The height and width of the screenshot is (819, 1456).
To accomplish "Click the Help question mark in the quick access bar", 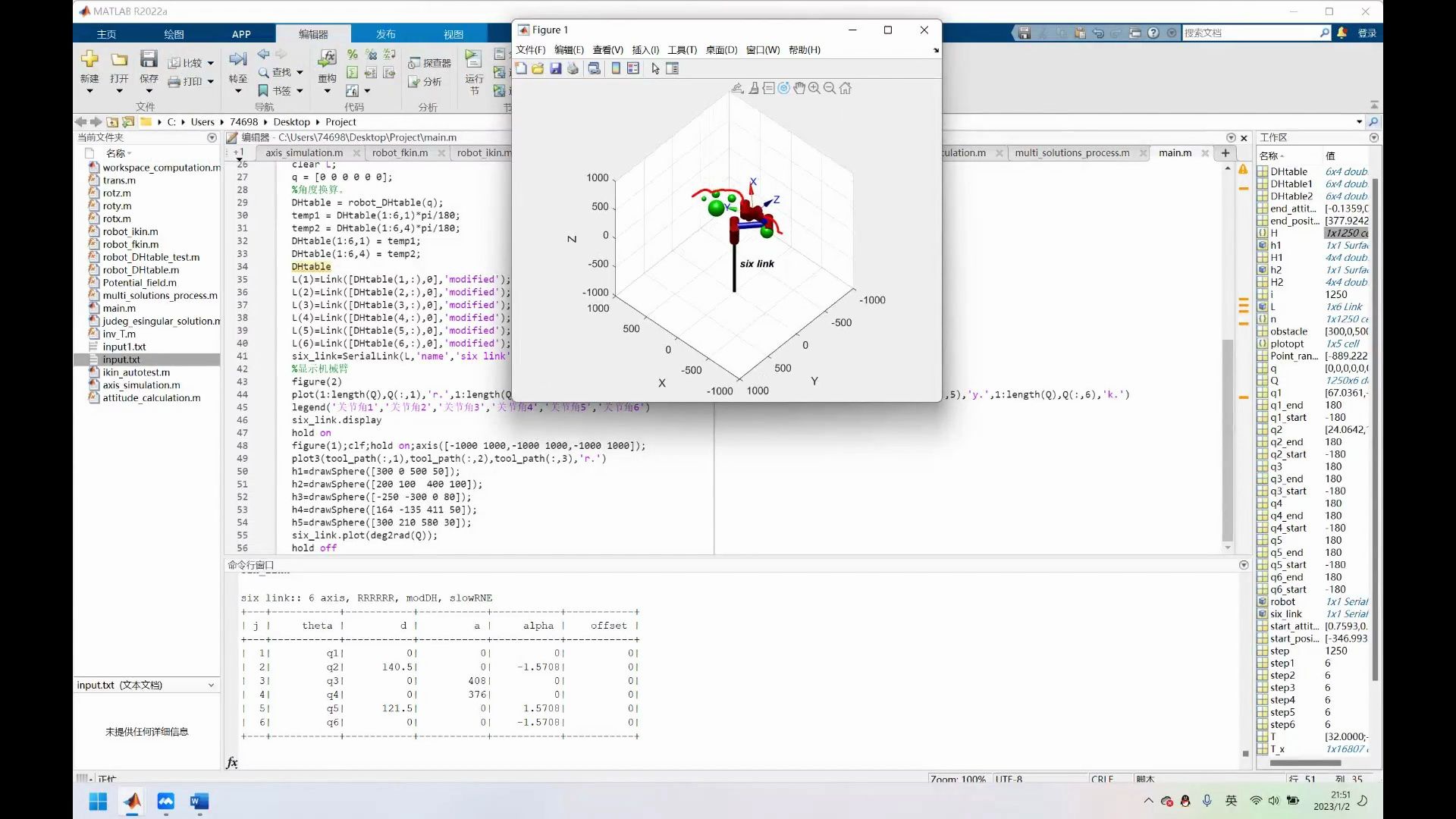I will [1153, 33].
